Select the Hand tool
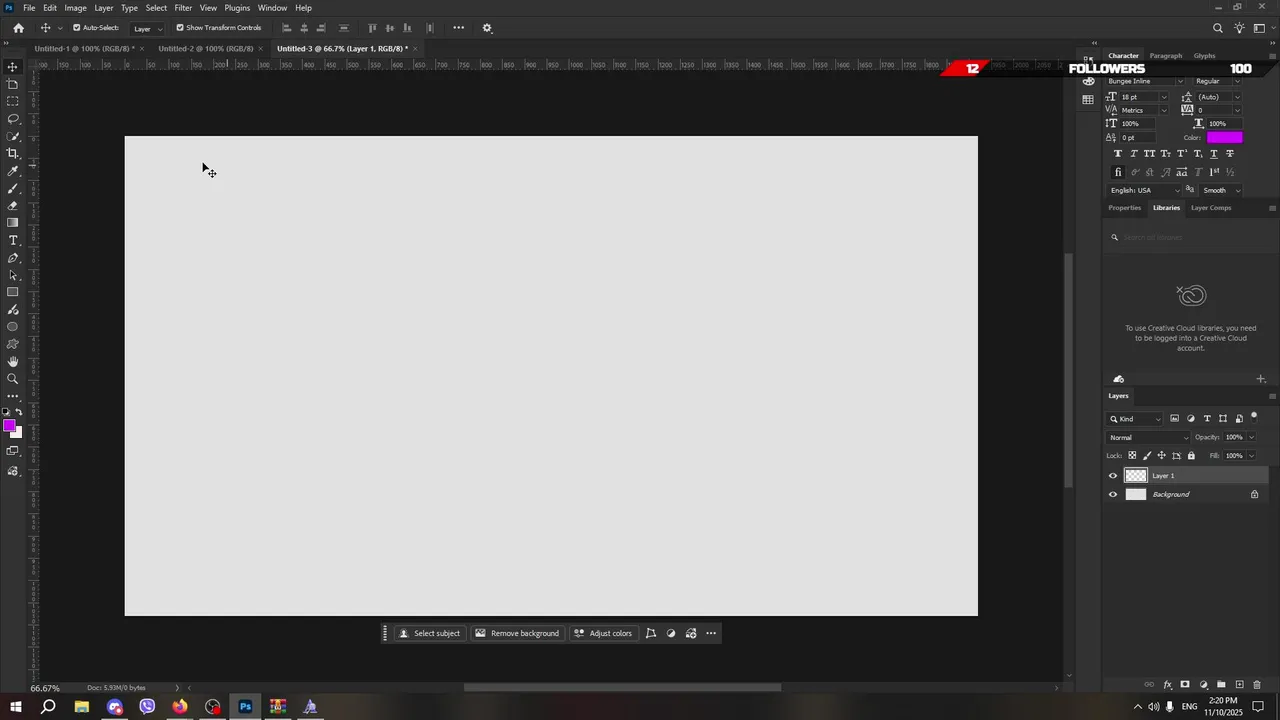Image resolution: width=1280 pixels, height=720 pixels. (13, 362)
